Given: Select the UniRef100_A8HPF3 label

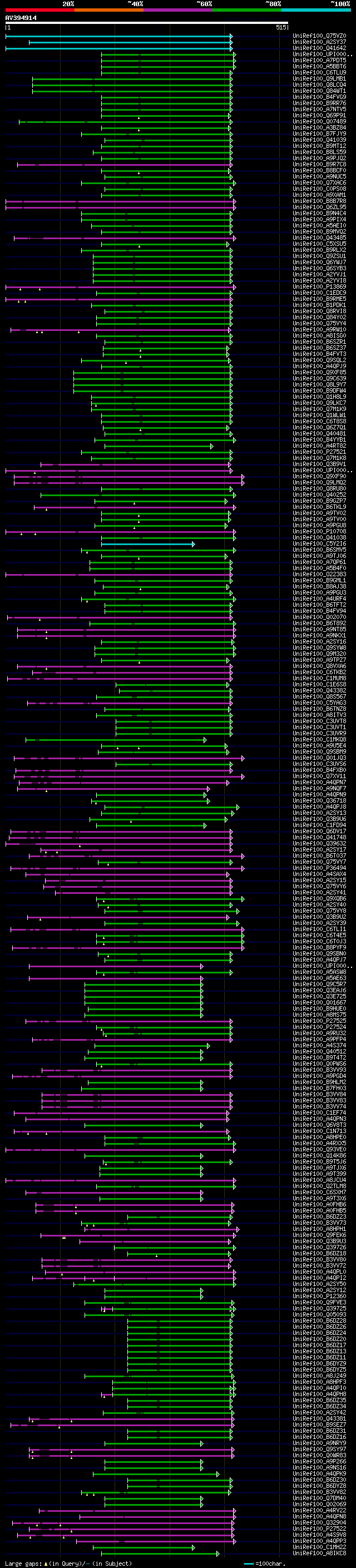Looking at the screenshot, I should point(319,1382).
